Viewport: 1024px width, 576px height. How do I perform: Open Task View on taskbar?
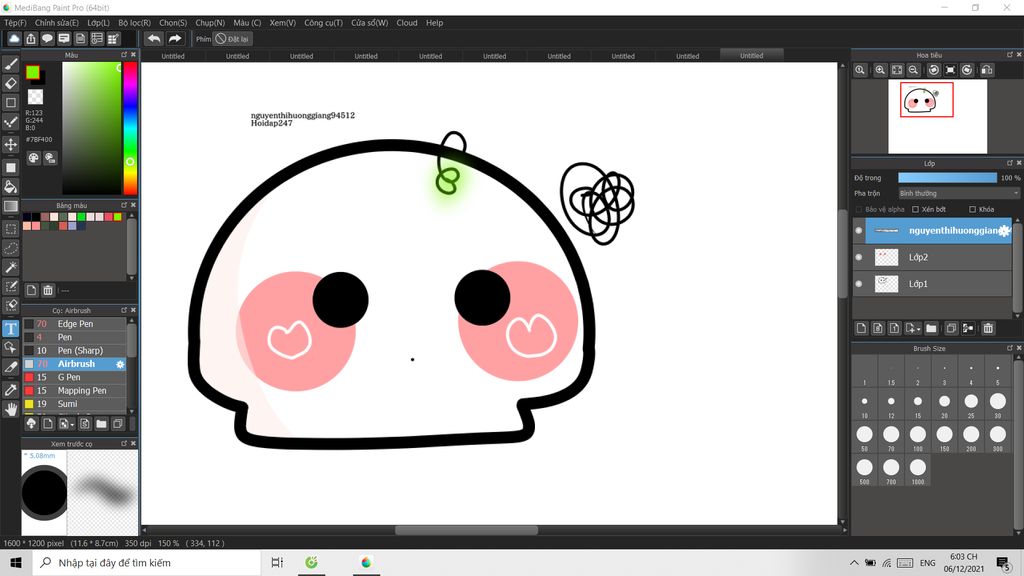pyautogui.click(x=277, y=562)
